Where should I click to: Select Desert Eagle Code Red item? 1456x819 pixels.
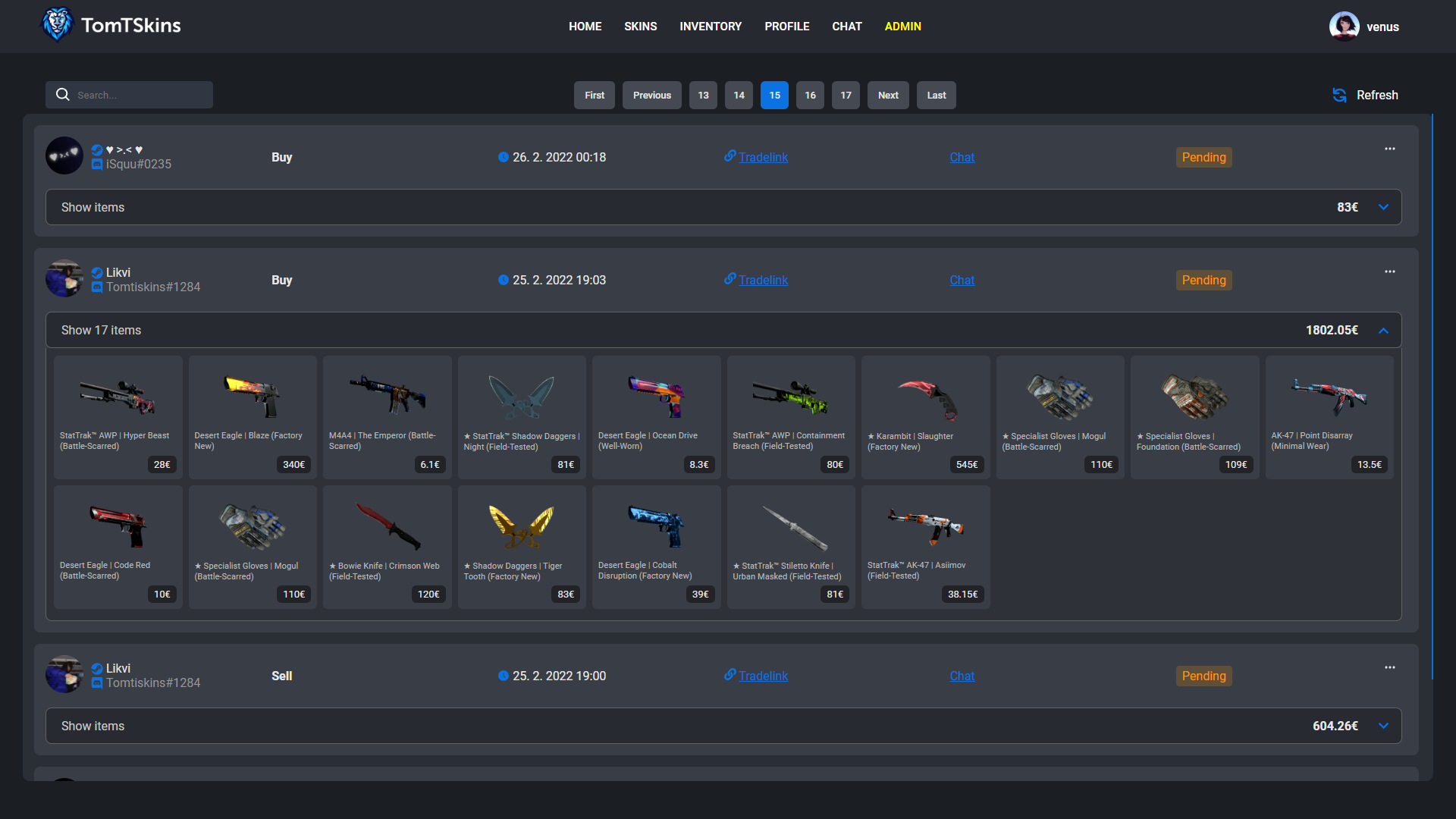pos(118,547)
